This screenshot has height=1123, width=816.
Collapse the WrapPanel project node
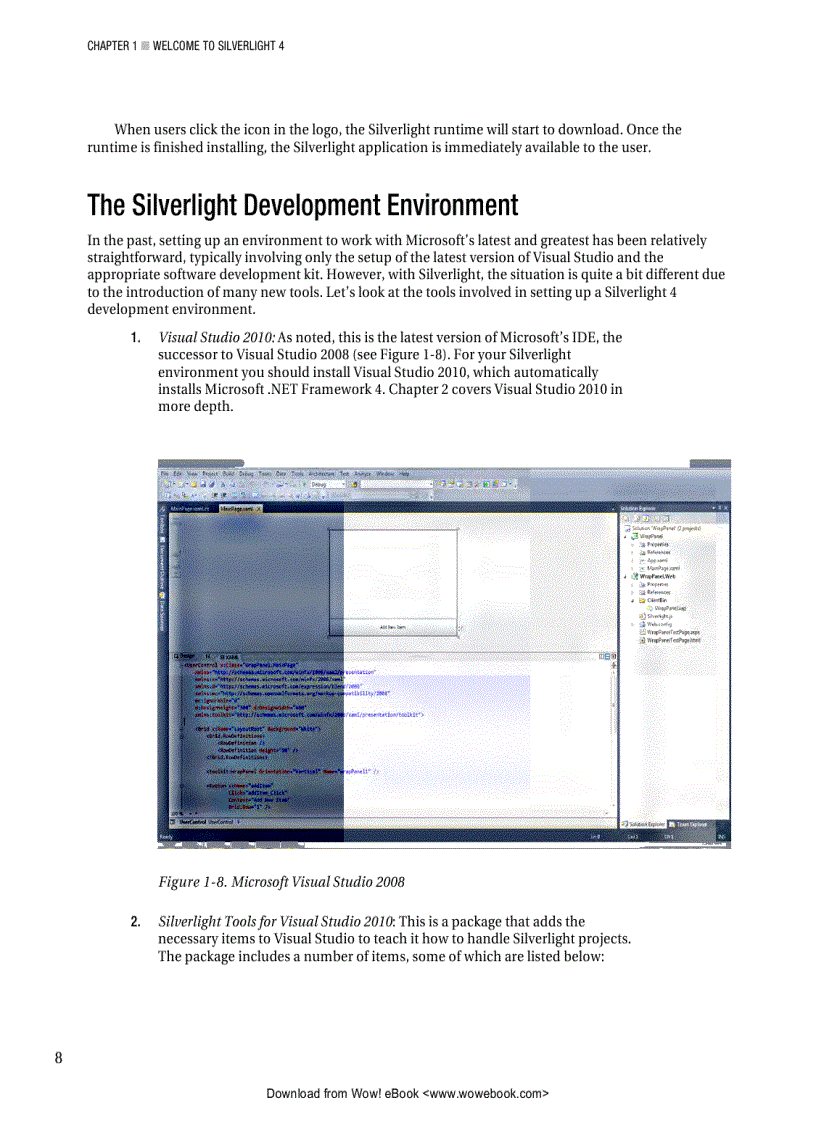(625, 536)
